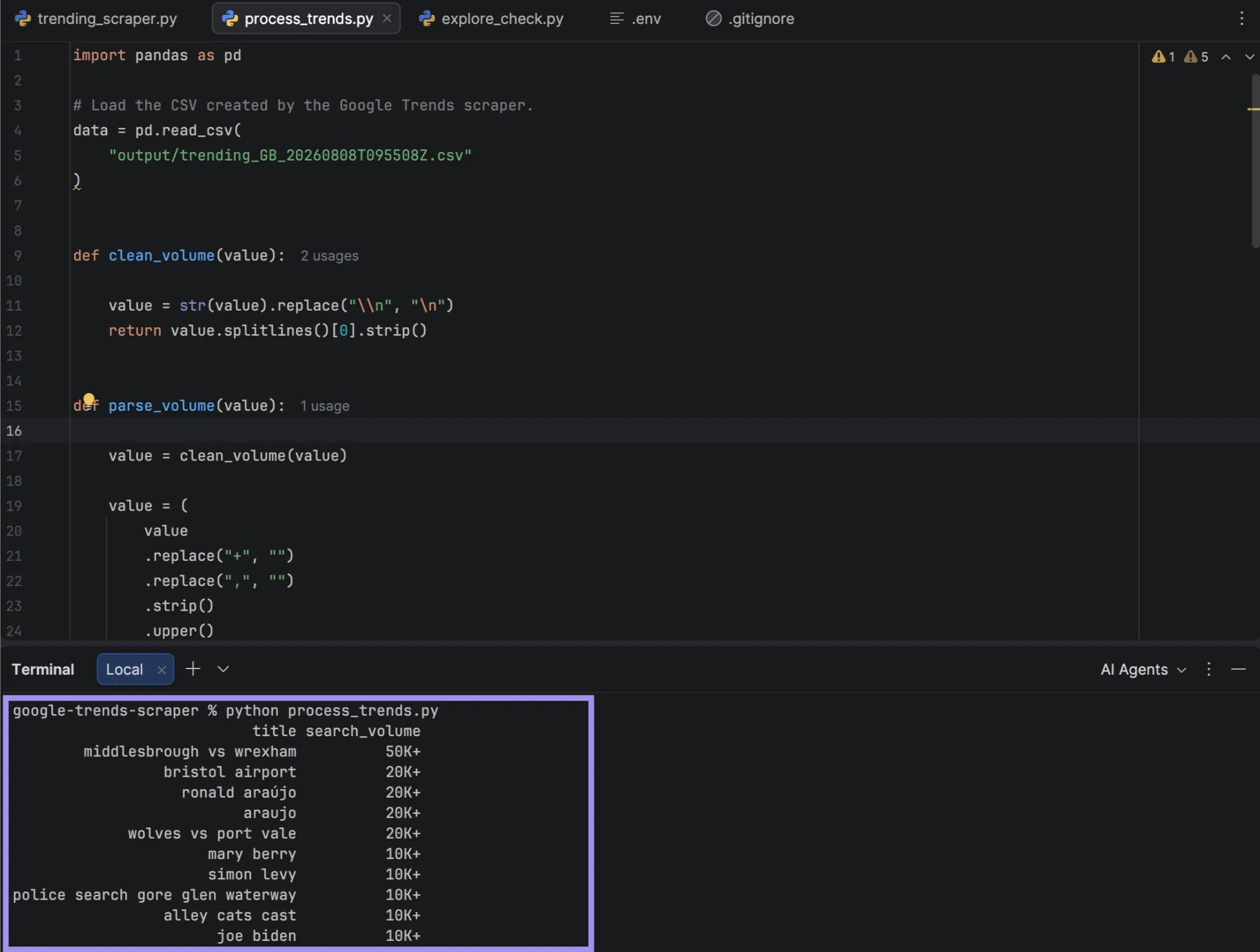Expand the new terminal options chevron

click(x=223, y=668)
